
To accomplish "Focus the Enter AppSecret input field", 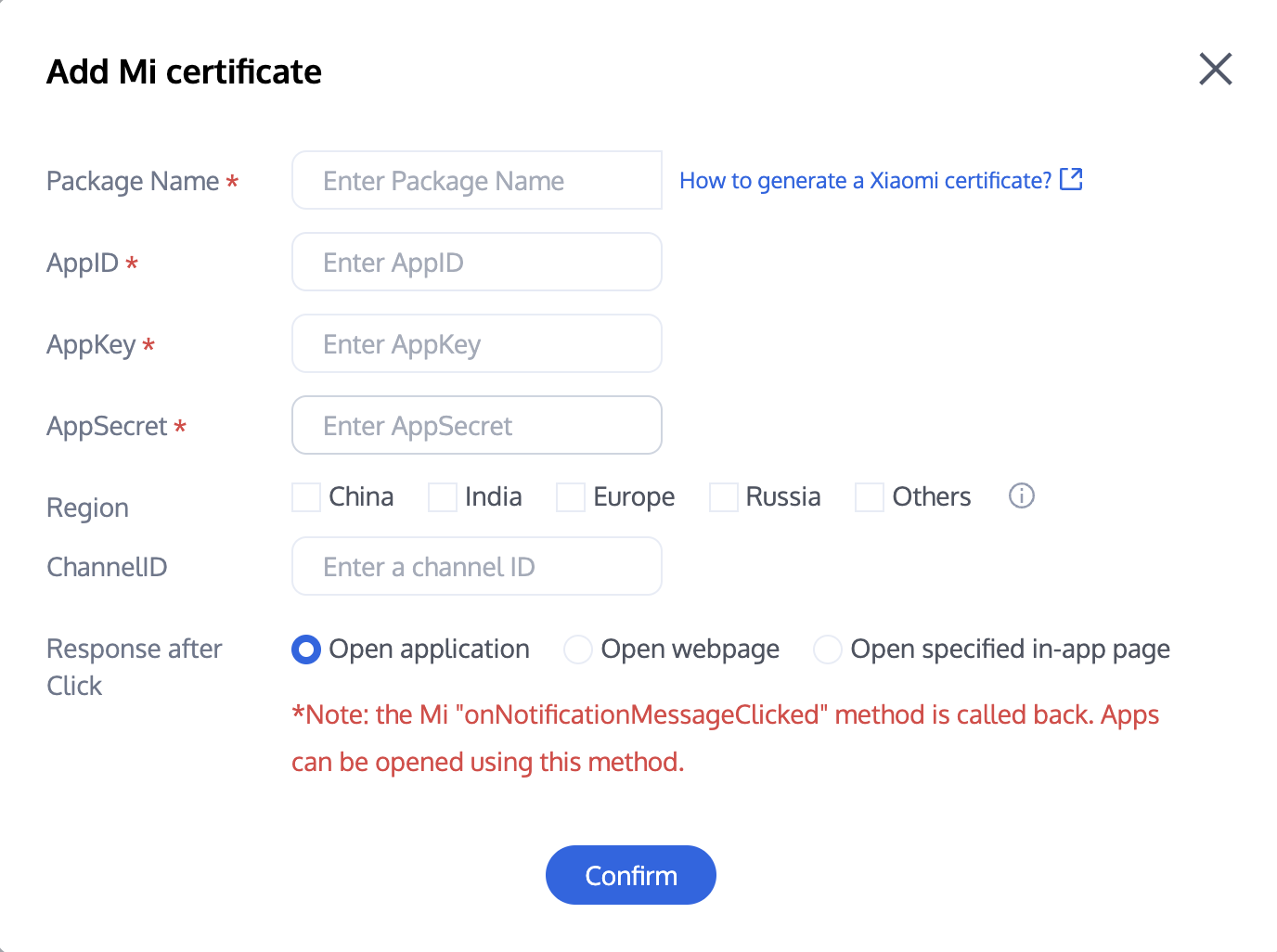I will 476,426.
